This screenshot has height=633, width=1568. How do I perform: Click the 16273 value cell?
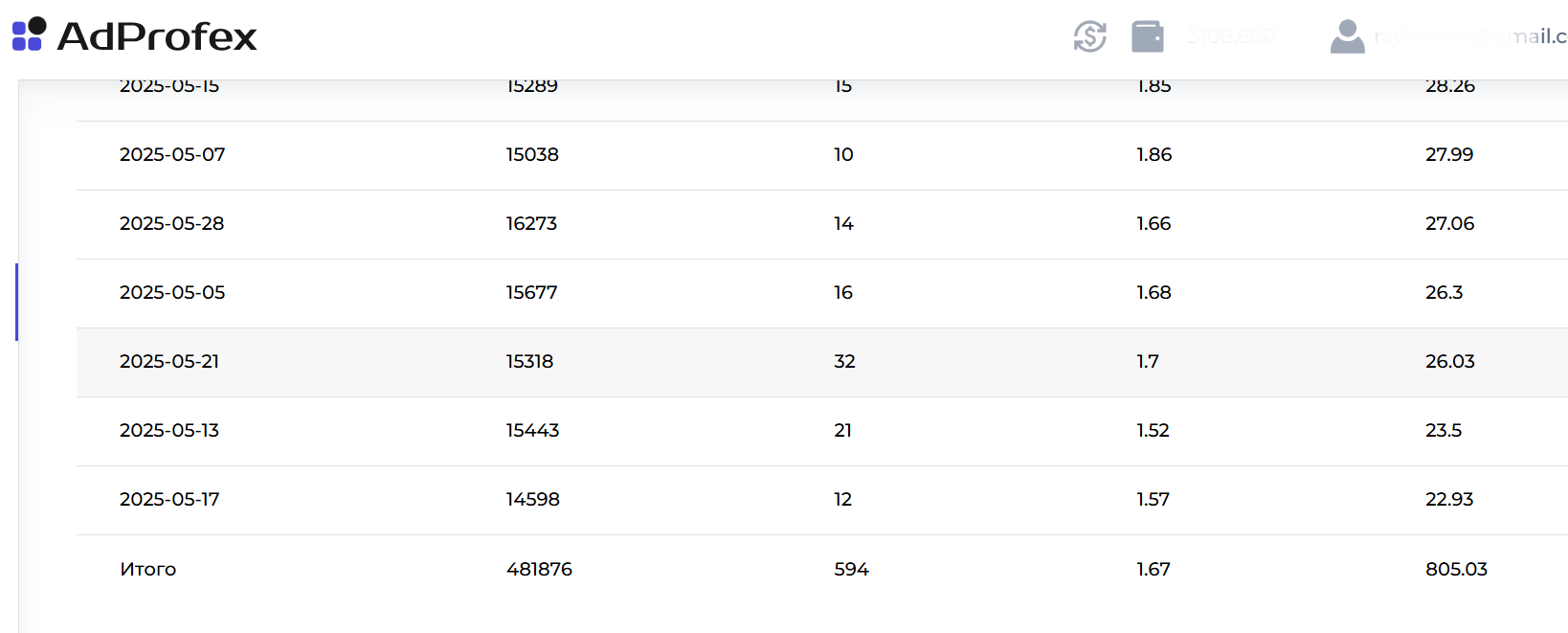[x=531, y=223]
